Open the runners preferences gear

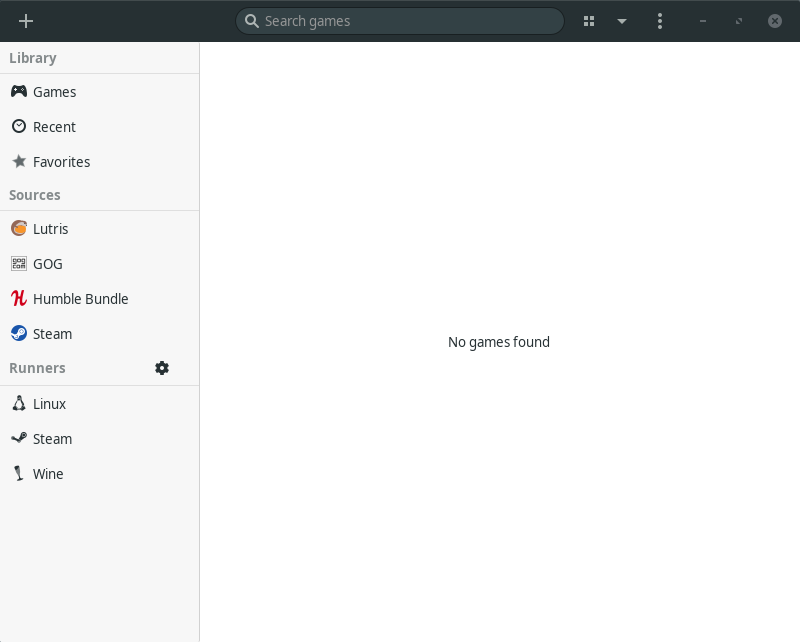point(162,367)
